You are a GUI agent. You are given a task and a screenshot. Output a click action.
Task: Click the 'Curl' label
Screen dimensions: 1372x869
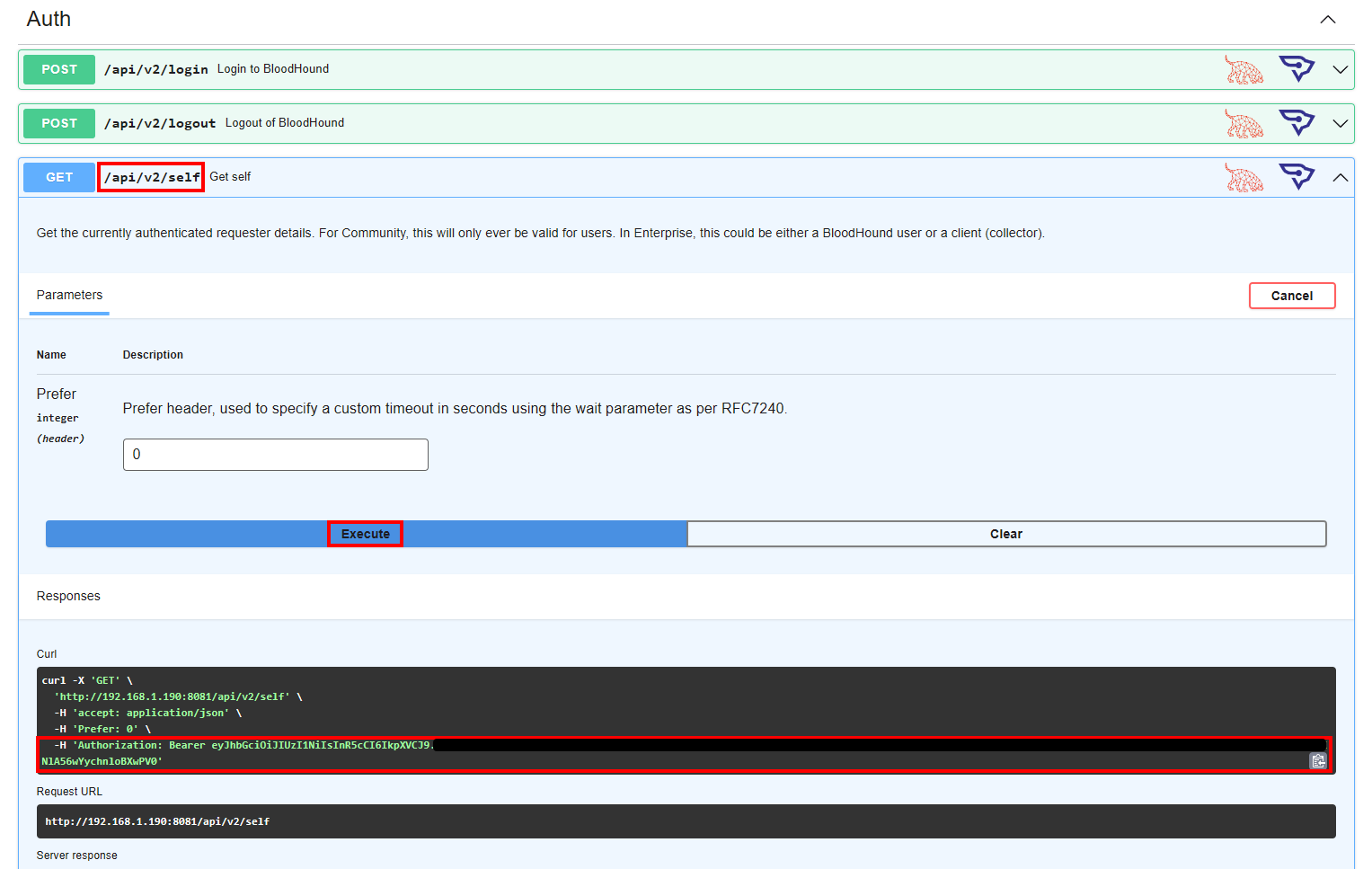[47, 654]
